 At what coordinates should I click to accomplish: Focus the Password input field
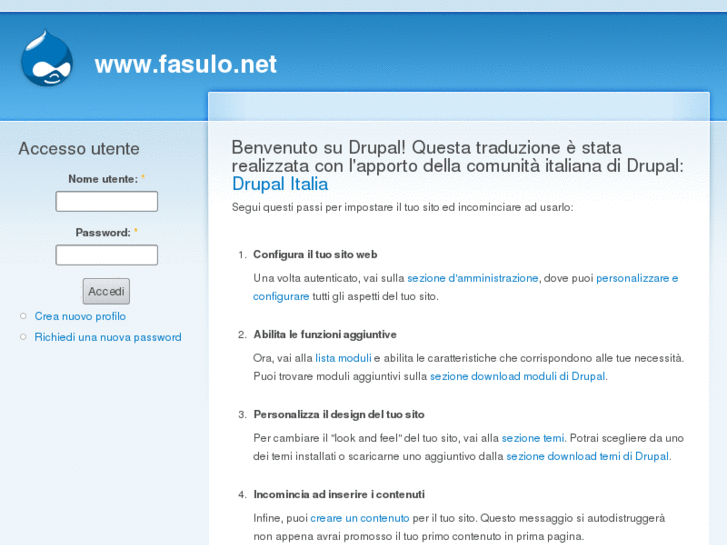coord(107,255)
